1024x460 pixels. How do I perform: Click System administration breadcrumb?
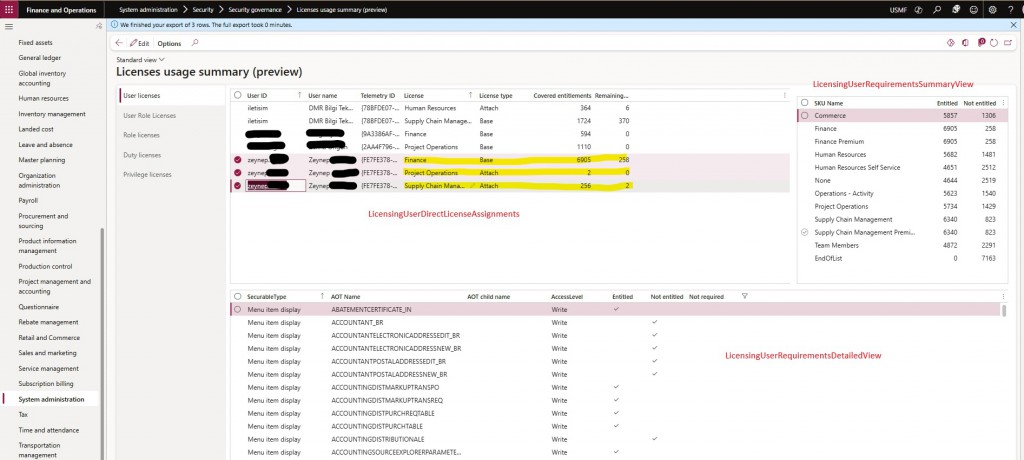[148, 10]
